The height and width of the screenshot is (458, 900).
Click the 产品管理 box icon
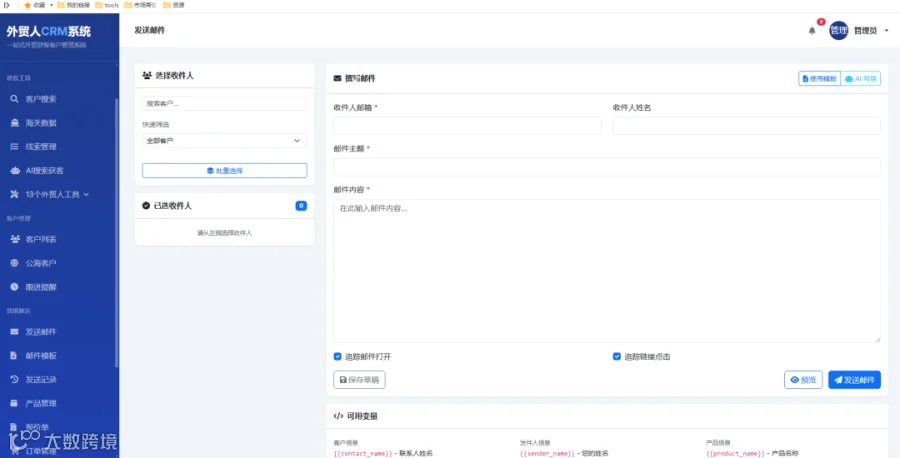coord(14,403)
